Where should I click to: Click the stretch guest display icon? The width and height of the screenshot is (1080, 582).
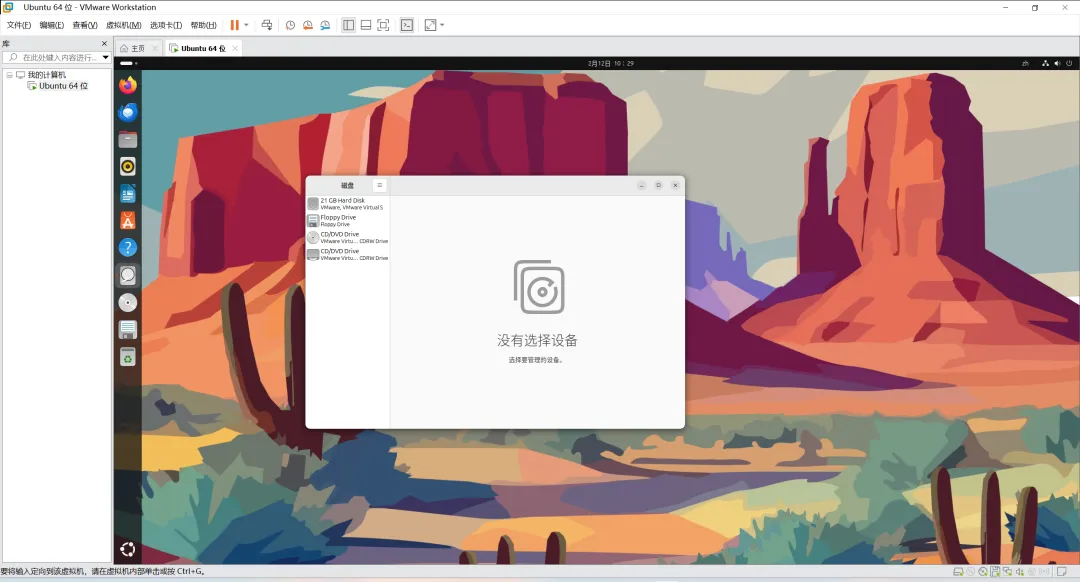(x=430, y=25)
